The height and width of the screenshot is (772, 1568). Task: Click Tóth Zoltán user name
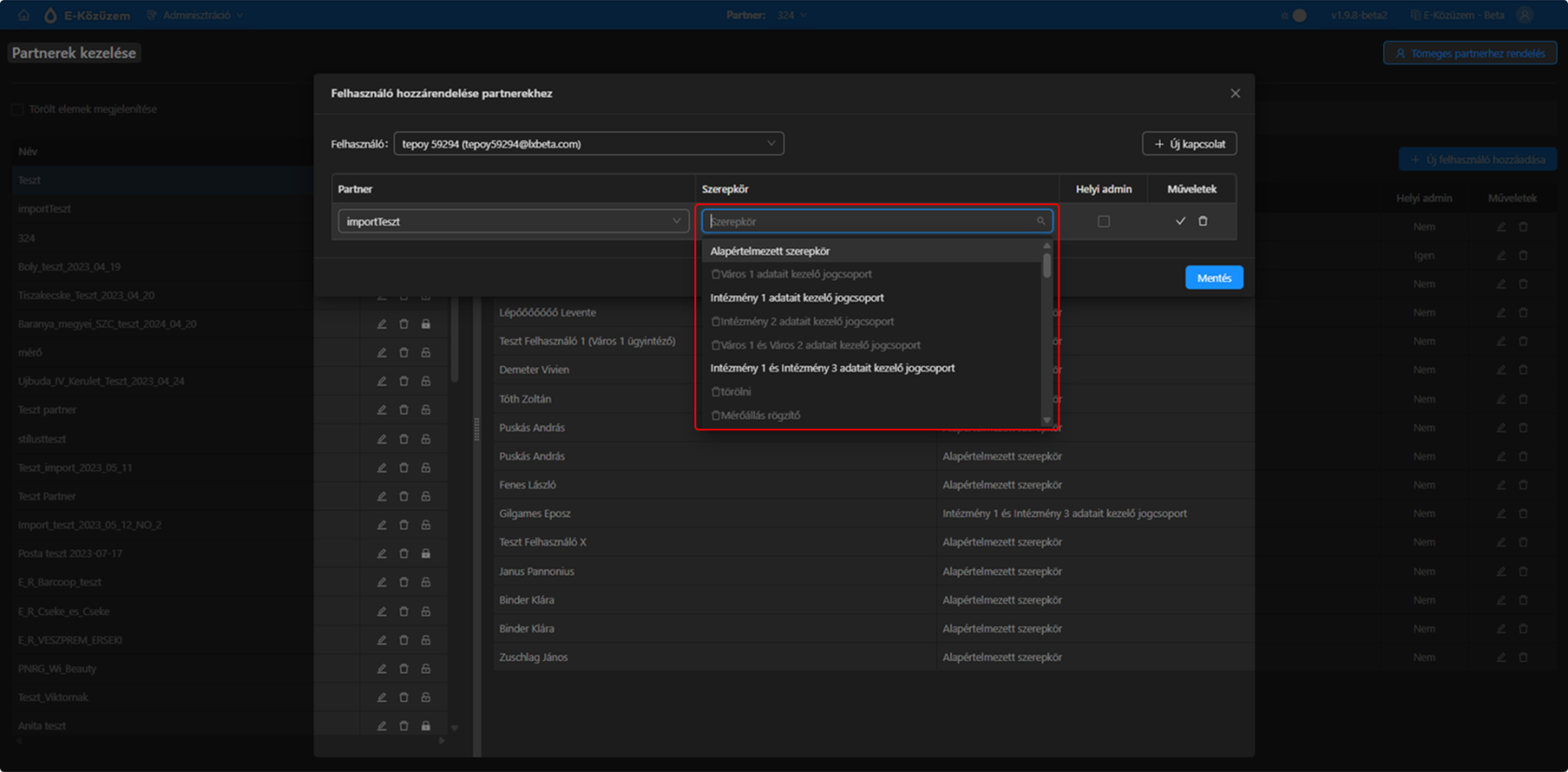525,399
